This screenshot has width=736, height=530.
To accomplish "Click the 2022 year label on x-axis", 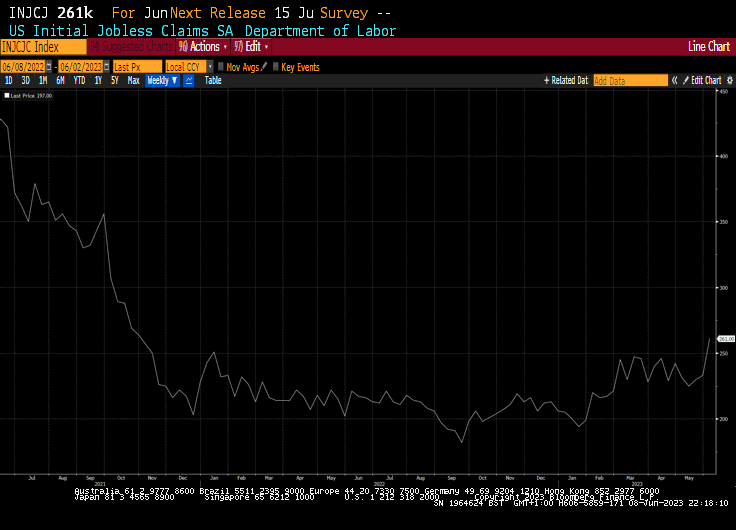I will (379, 484).
